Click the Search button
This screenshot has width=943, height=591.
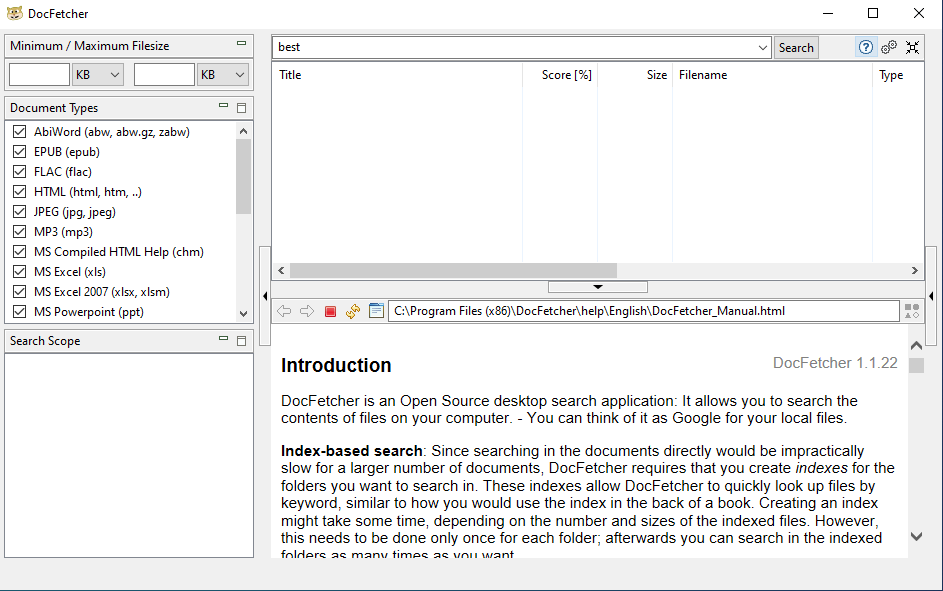[x=796, y=47]
